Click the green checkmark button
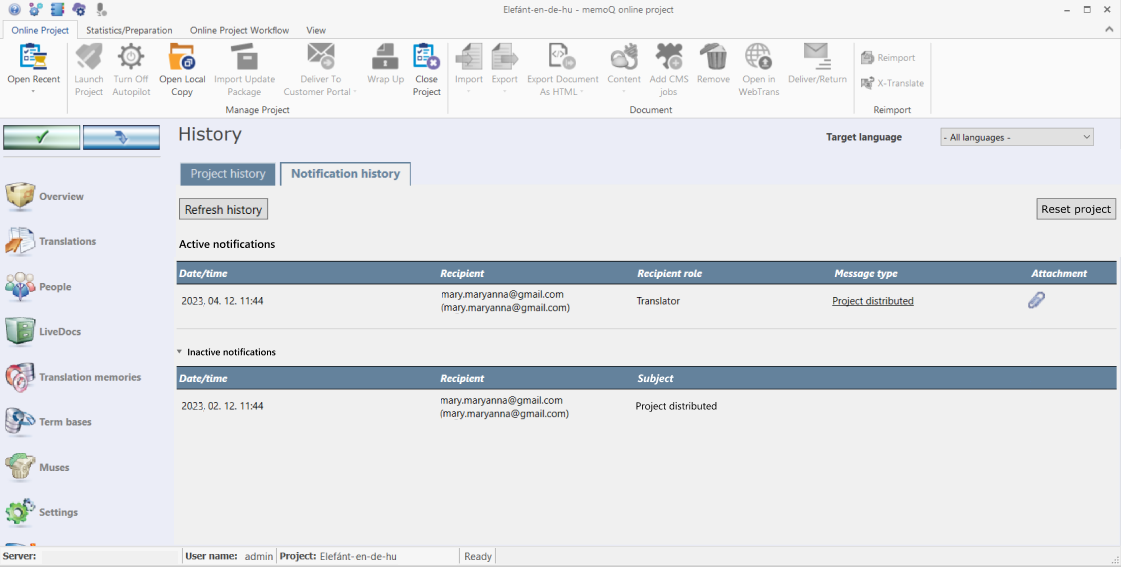Image resolution: width=1121 pixels, height=567 pixels. [42, 138]
